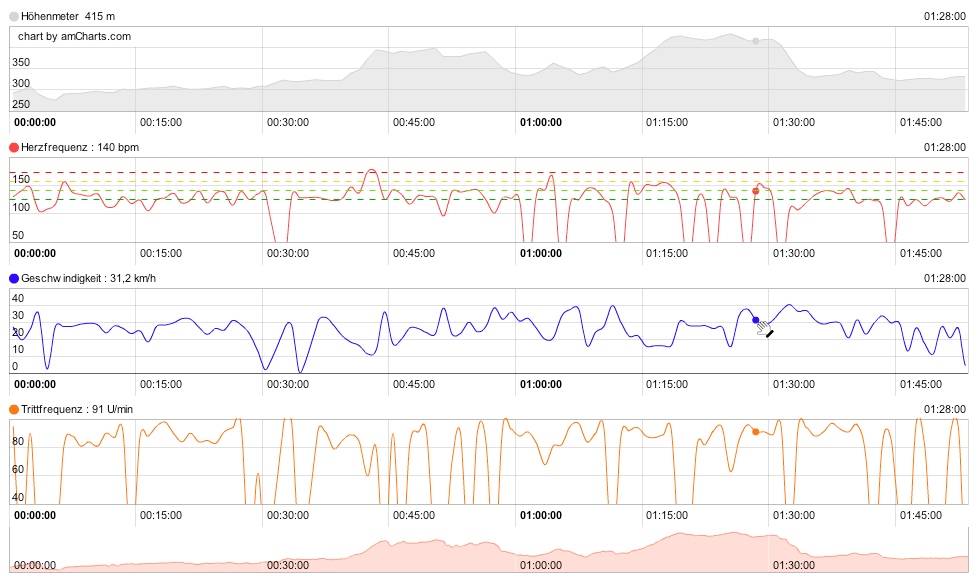Click 01:15:00 on the heart rate time axis
The image size is (974, 578).
(667, 253)
